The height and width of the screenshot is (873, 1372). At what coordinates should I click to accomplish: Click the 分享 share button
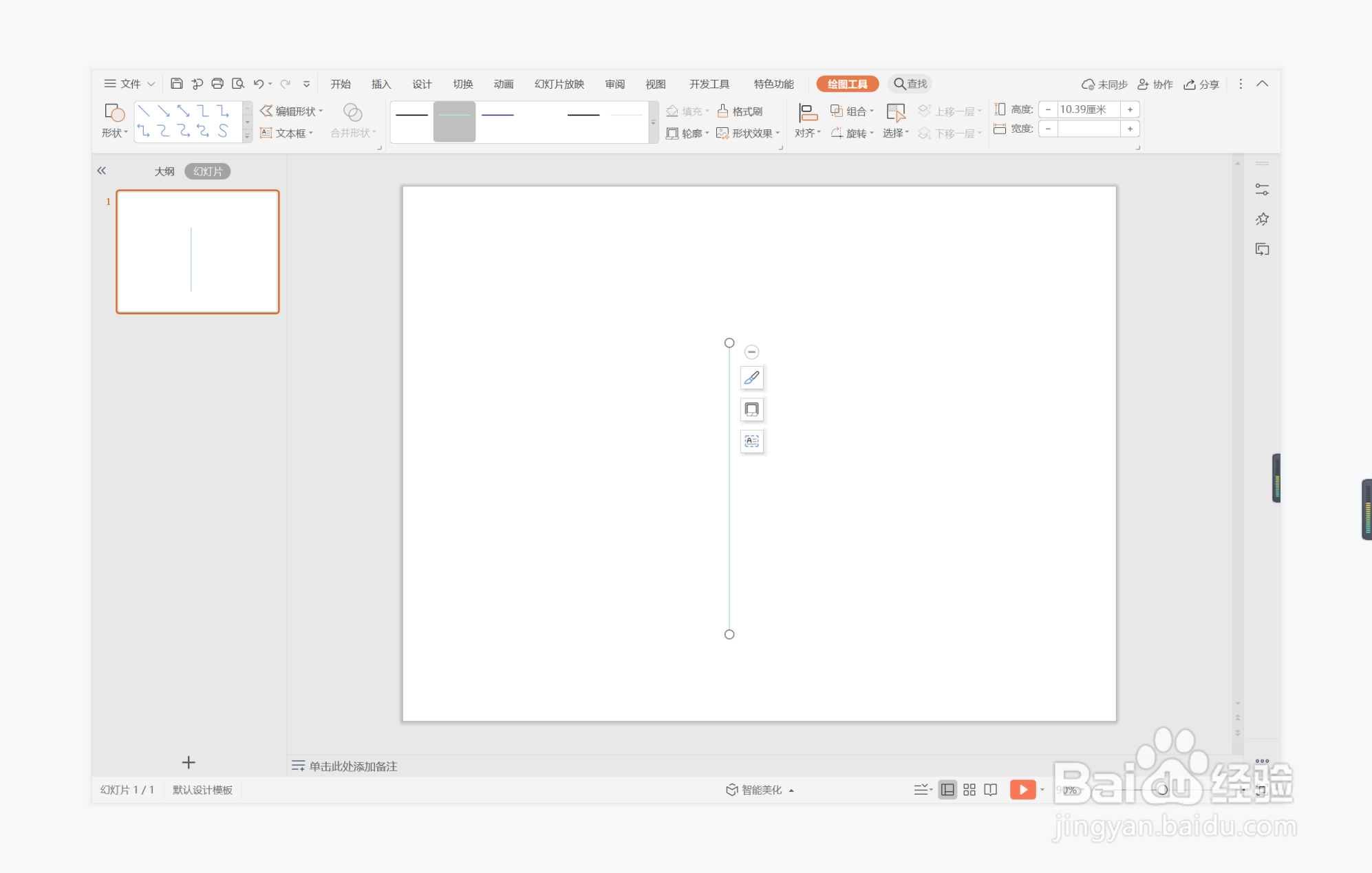click(1201, 84)
